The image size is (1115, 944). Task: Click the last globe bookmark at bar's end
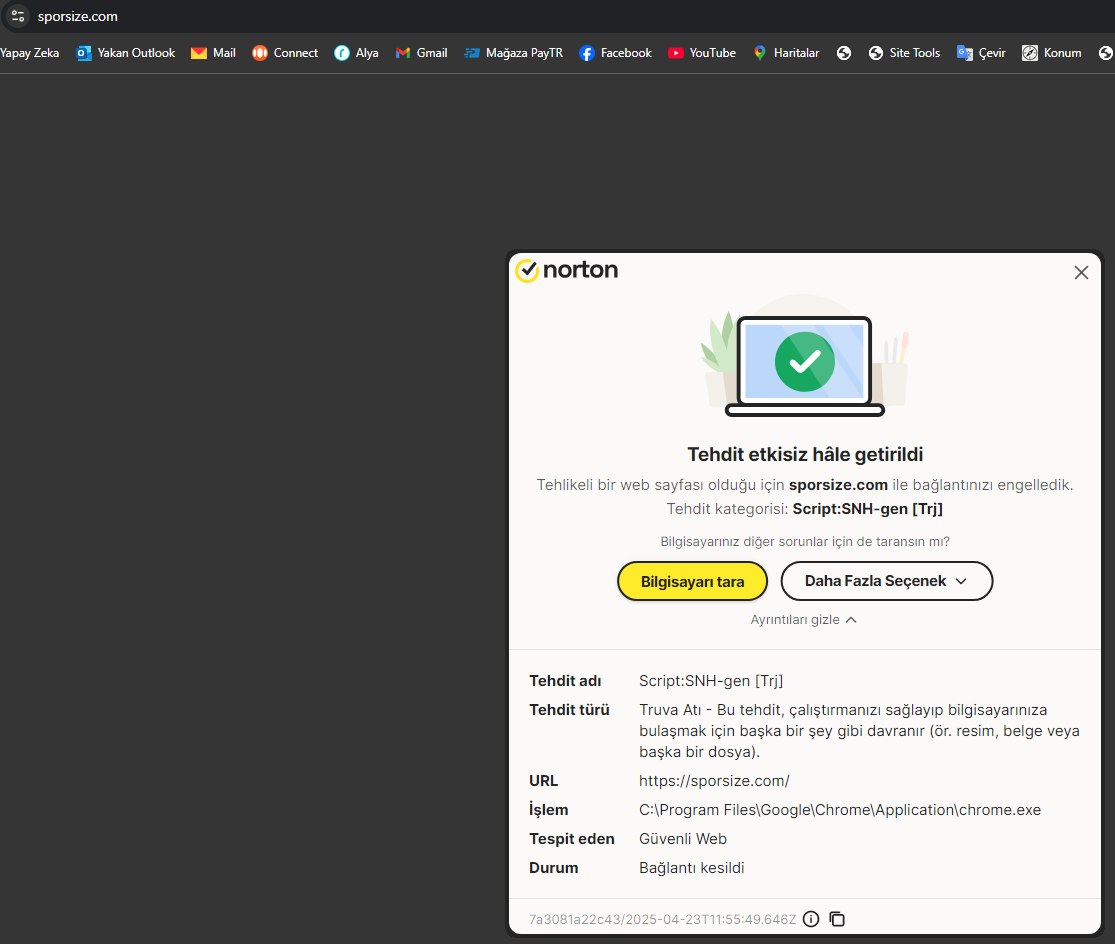[x=1106, y=53]
